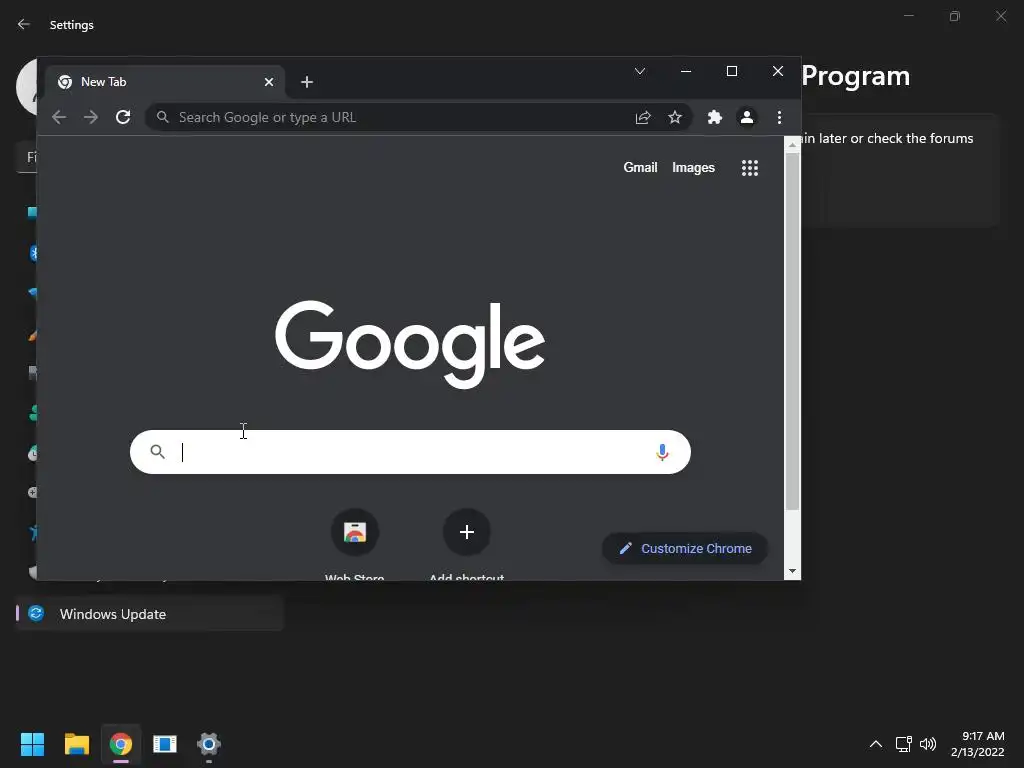The width and height of the screenshot is (1024, 768).
Task: Click the Chrome taskbar icon
Action: (x=121, y=744)
